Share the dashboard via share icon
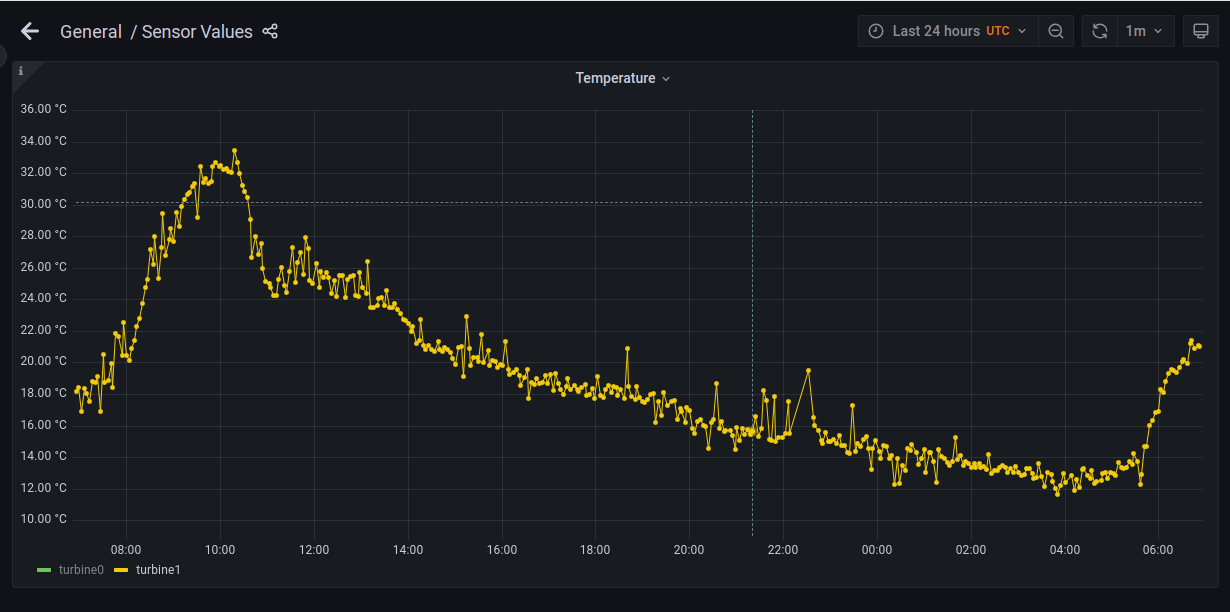This screenshot has width=1230, height=612. click(270, 31)
